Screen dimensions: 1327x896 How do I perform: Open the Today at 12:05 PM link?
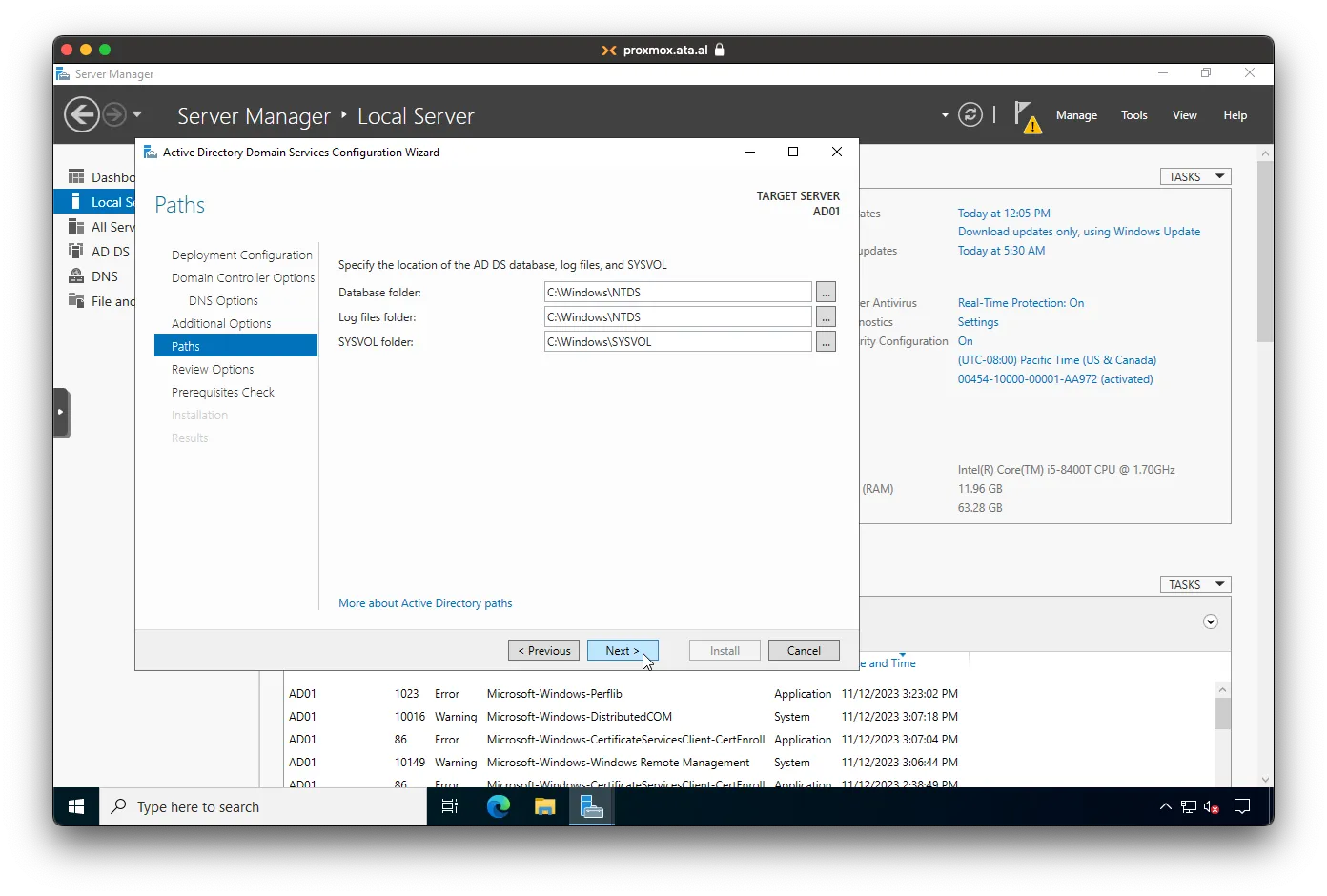[x=1004, y=214]
